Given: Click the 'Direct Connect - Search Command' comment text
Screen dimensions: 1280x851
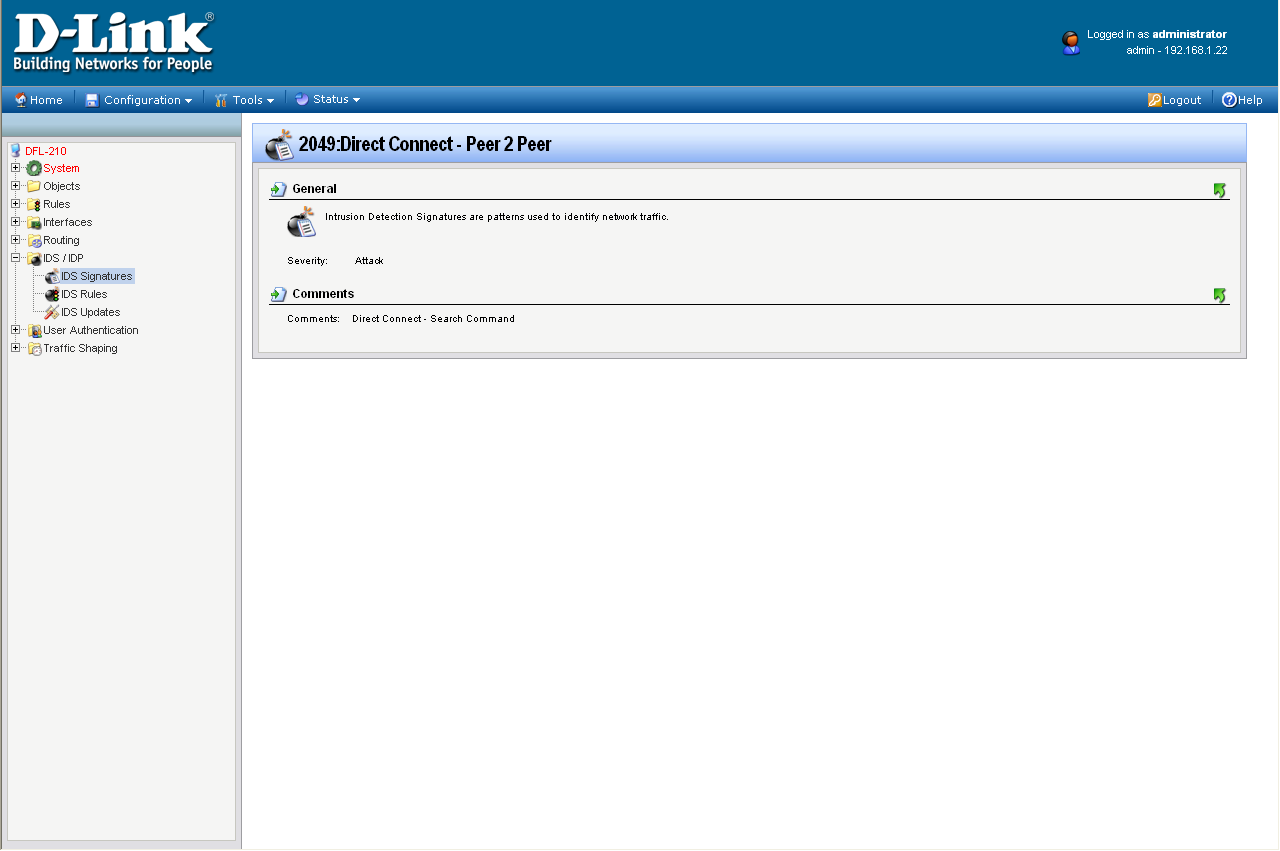Looking at the screenshot, I should [433, 319].
